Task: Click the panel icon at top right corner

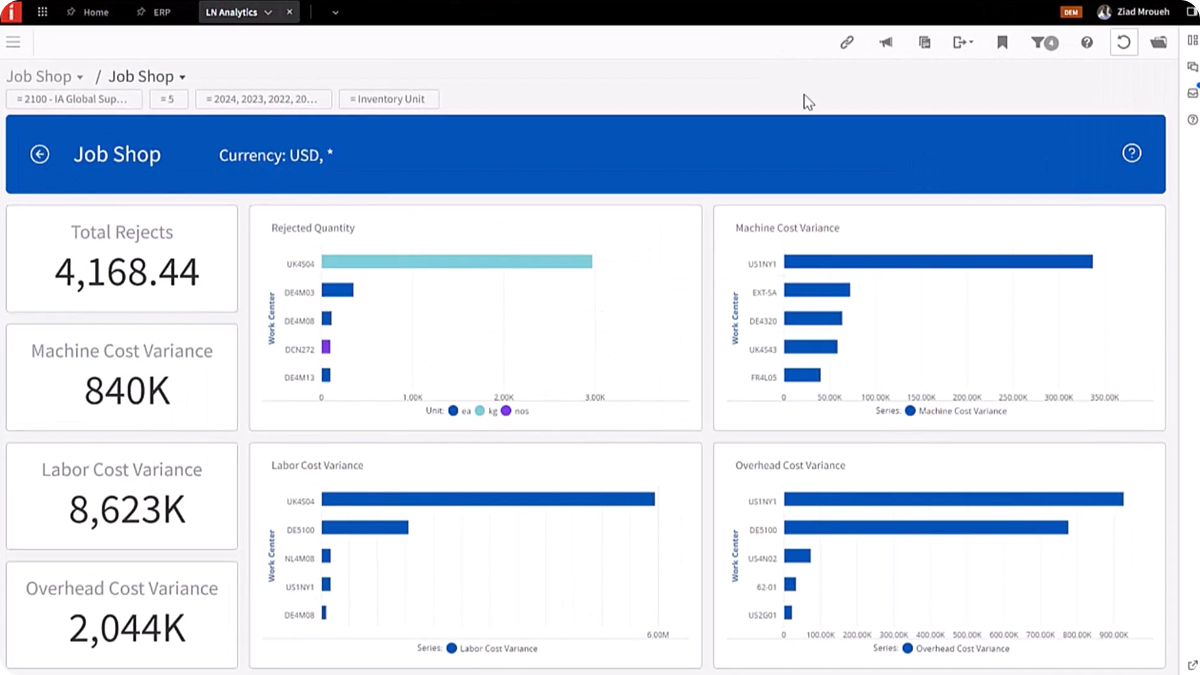Action: 1192,12
